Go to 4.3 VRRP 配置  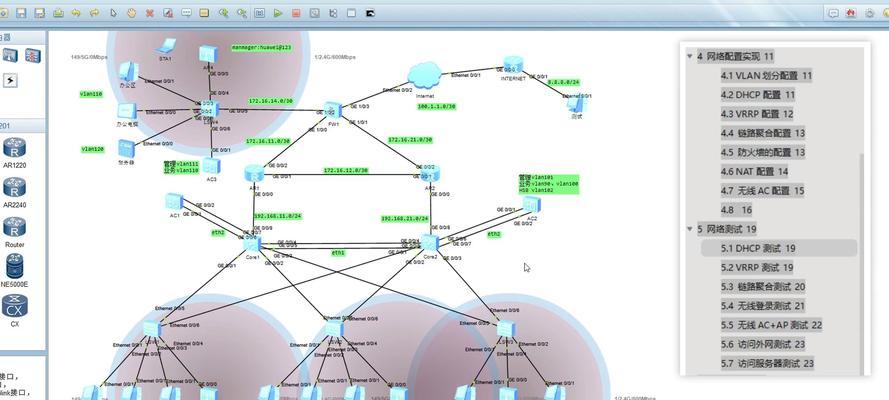[757, 114]
